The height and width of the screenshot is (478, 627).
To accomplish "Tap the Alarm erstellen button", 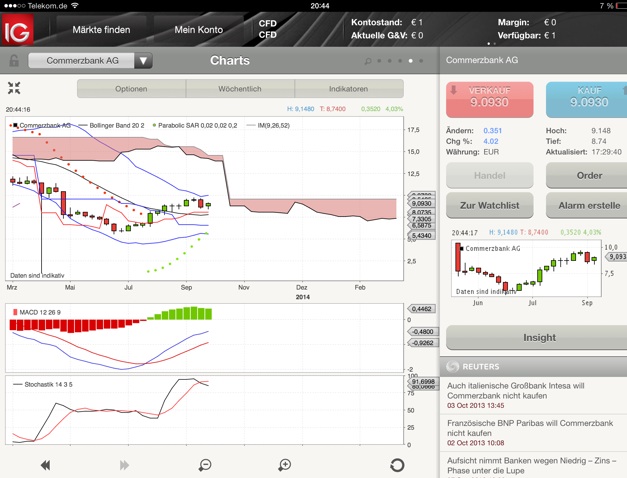I will (x=586, y=205).
